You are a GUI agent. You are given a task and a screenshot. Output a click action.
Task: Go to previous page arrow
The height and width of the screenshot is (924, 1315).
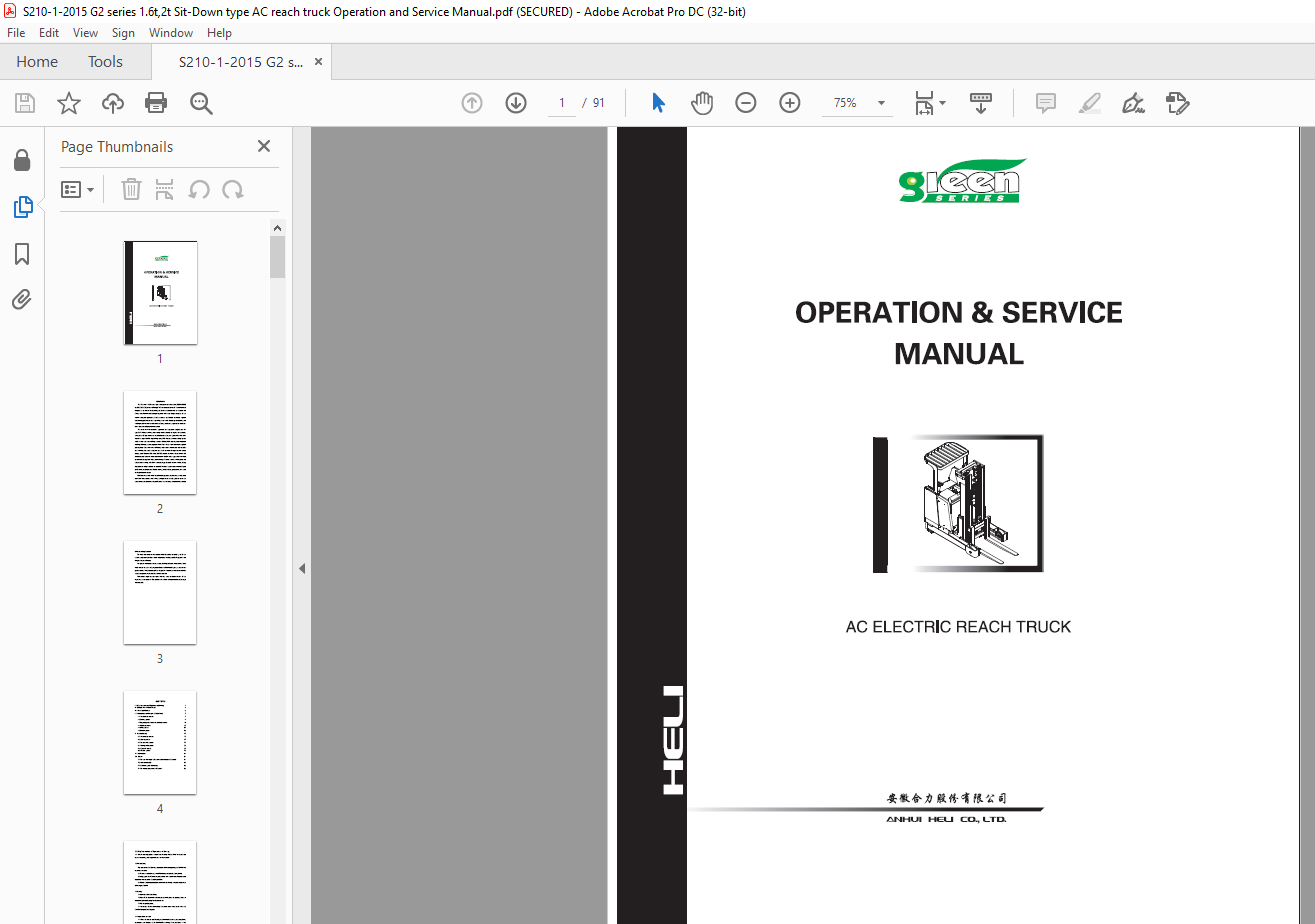point(472,103)
